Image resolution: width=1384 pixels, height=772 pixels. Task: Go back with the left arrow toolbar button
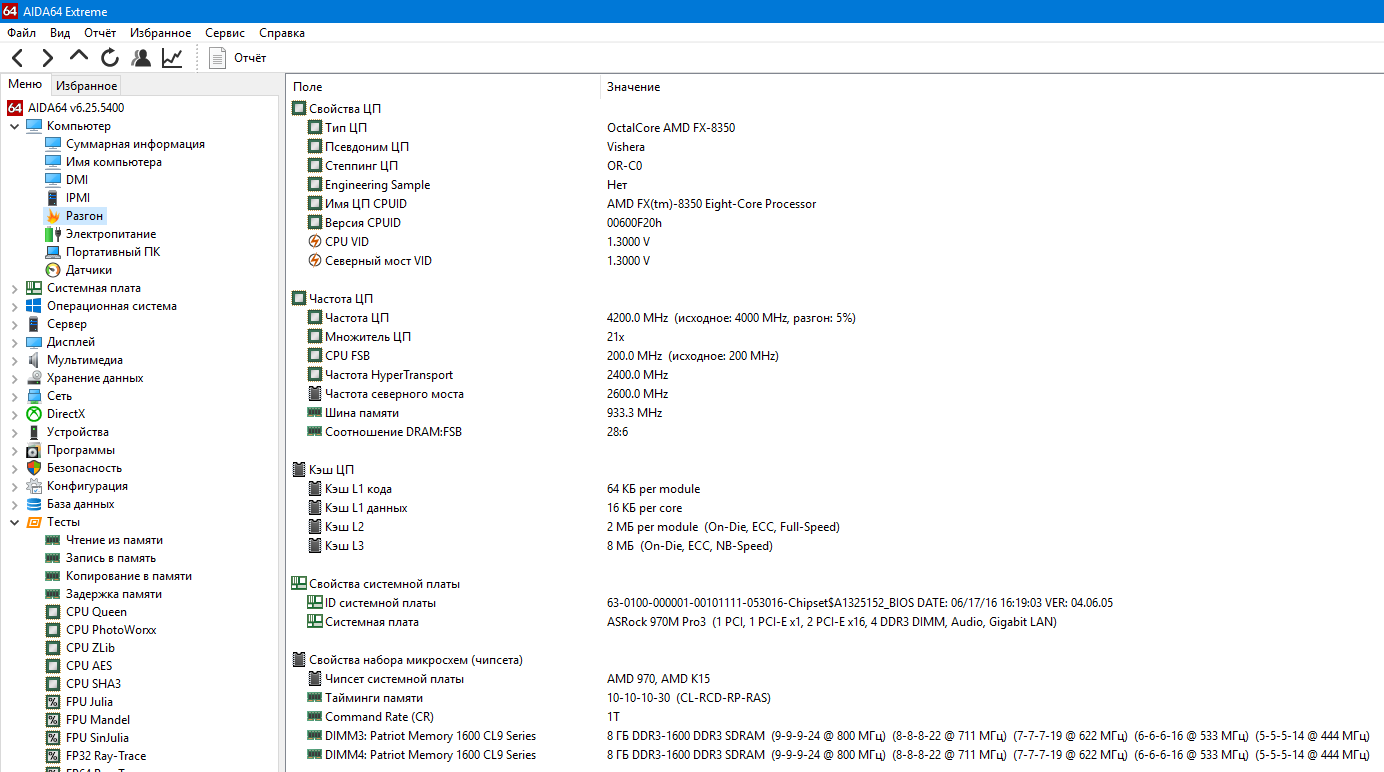click(x=18, y=58)
